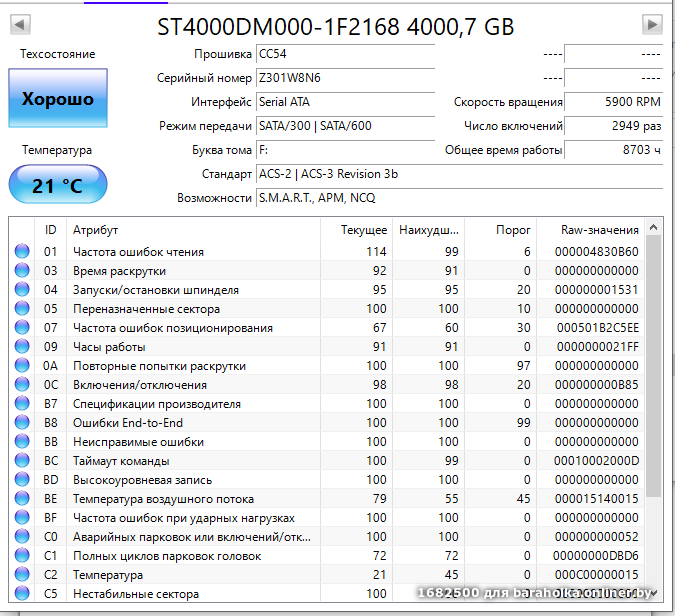Viewport: 675px width, 616px height.
Task: Click status circle for Нестабильные сектора
Action: click(x=22, y=594)
